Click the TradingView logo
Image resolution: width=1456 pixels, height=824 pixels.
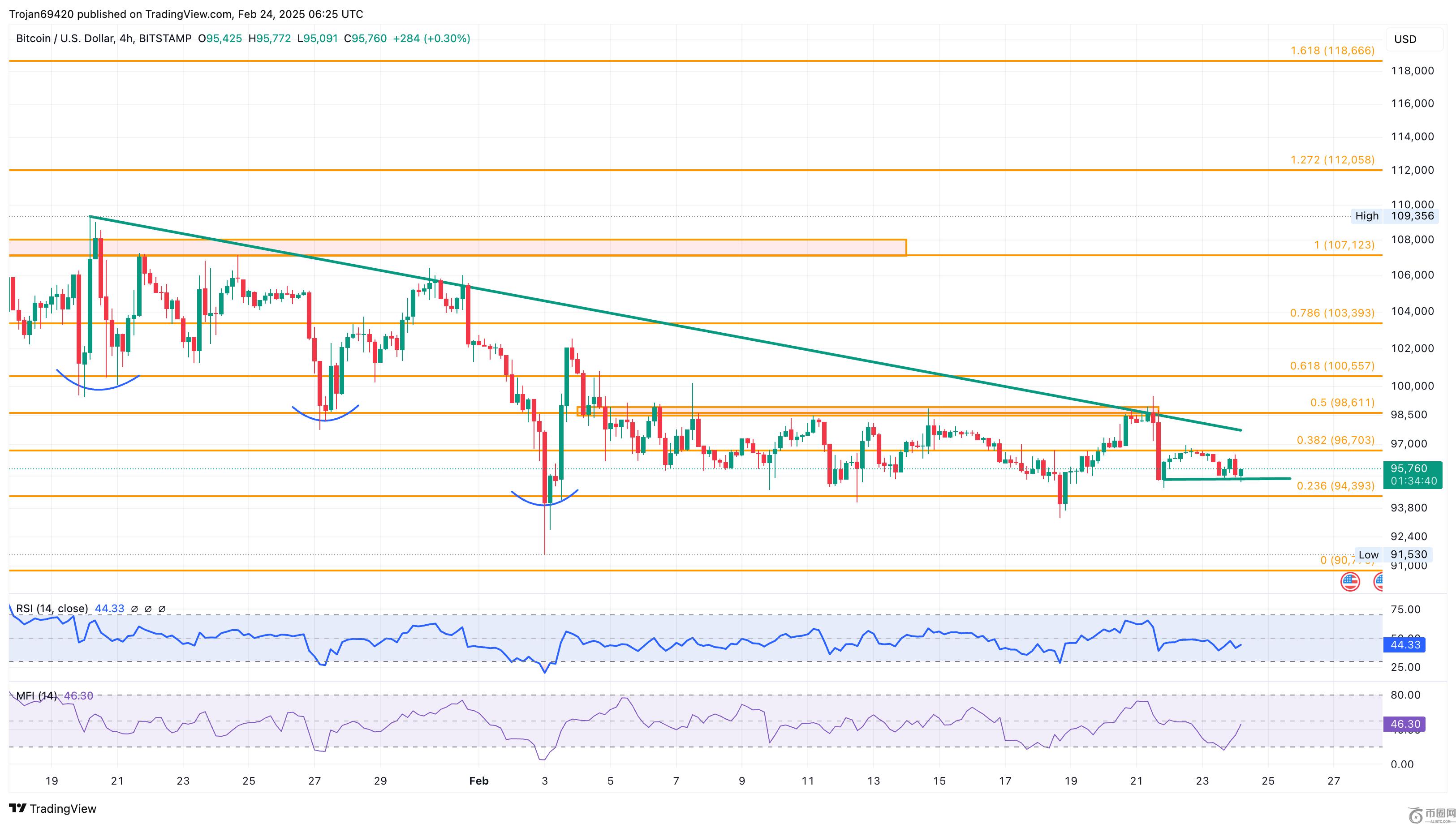tap(53, 808)
